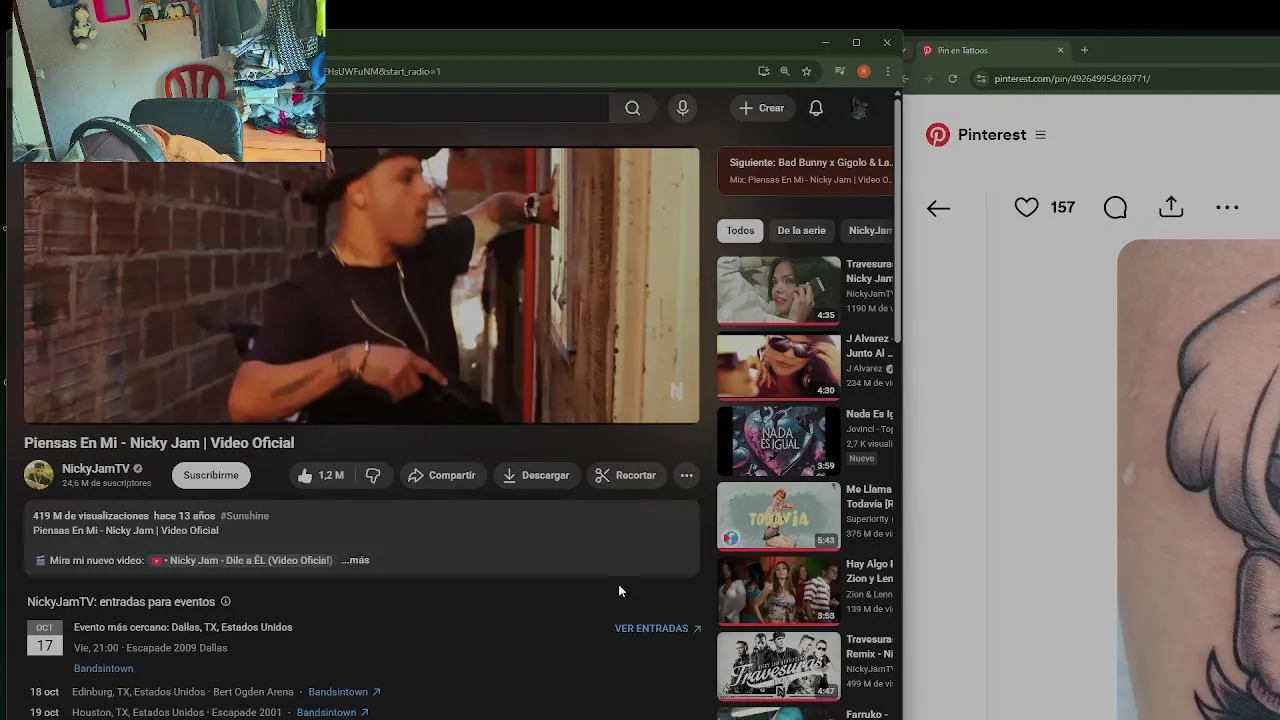This screenshot has height=720, width=1280.
Task: Share the Pinterest pin with the upload icon
Action: pyautogui.click(x=1171, y=207)
